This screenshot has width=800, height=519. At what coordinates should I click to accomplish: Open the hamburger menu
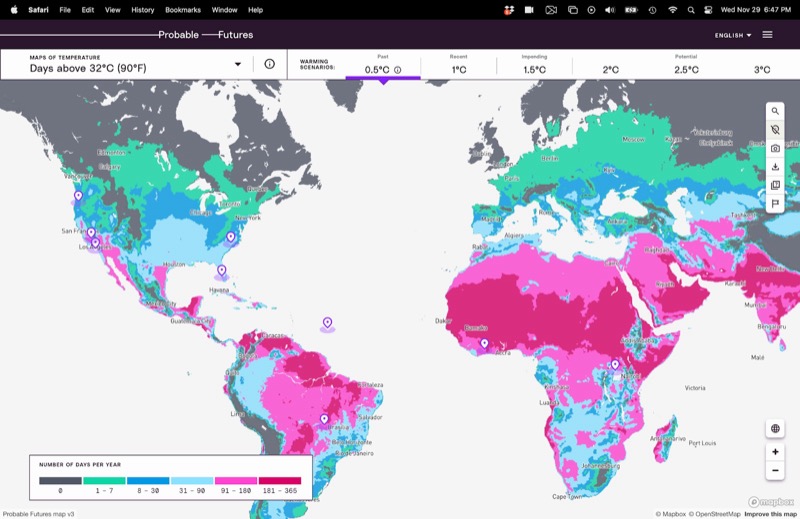click(x=767, y=35)
